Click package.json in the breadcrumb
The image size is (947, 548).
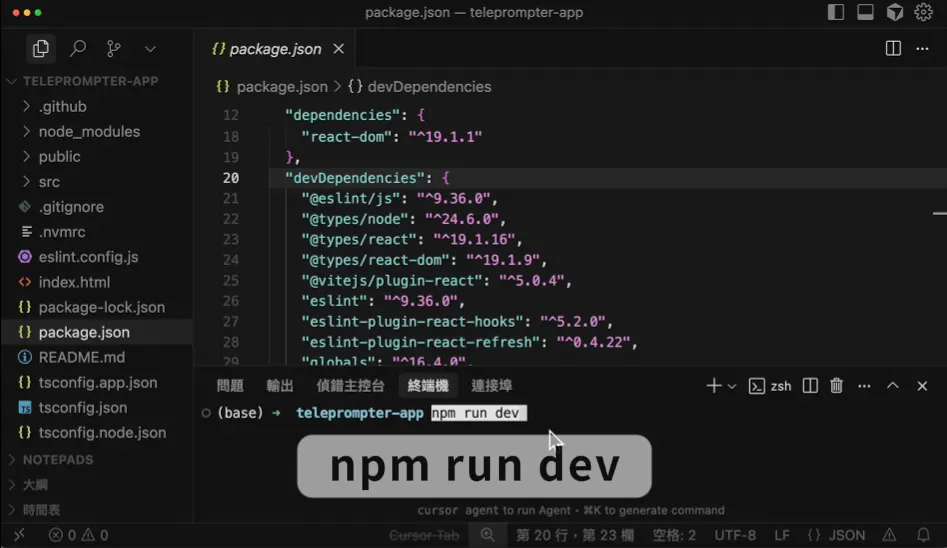point(282,87)
